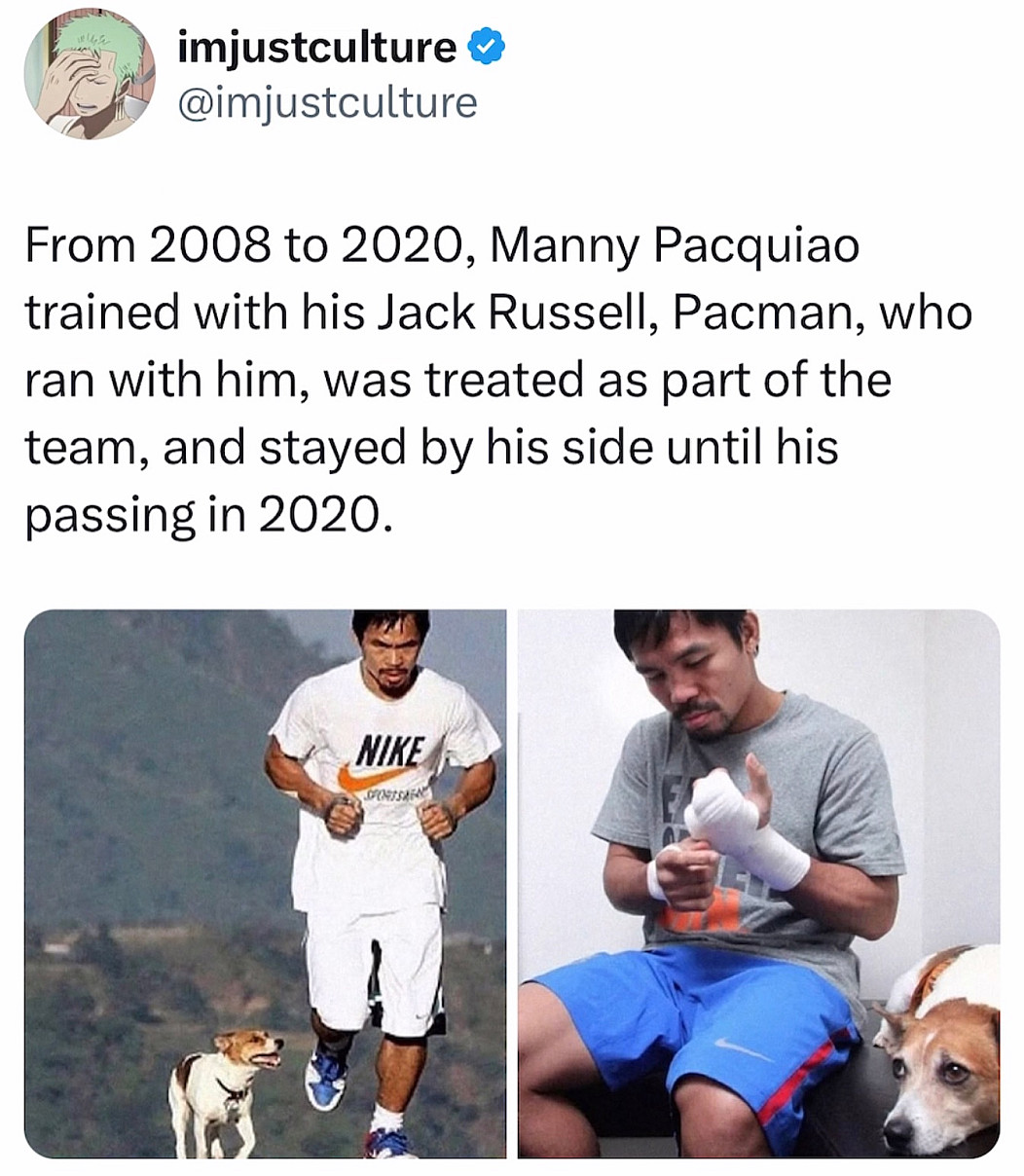Click the words "Manny Pacquiao" in the tweet
The image size is (1024, 1176).
point(675,246)
